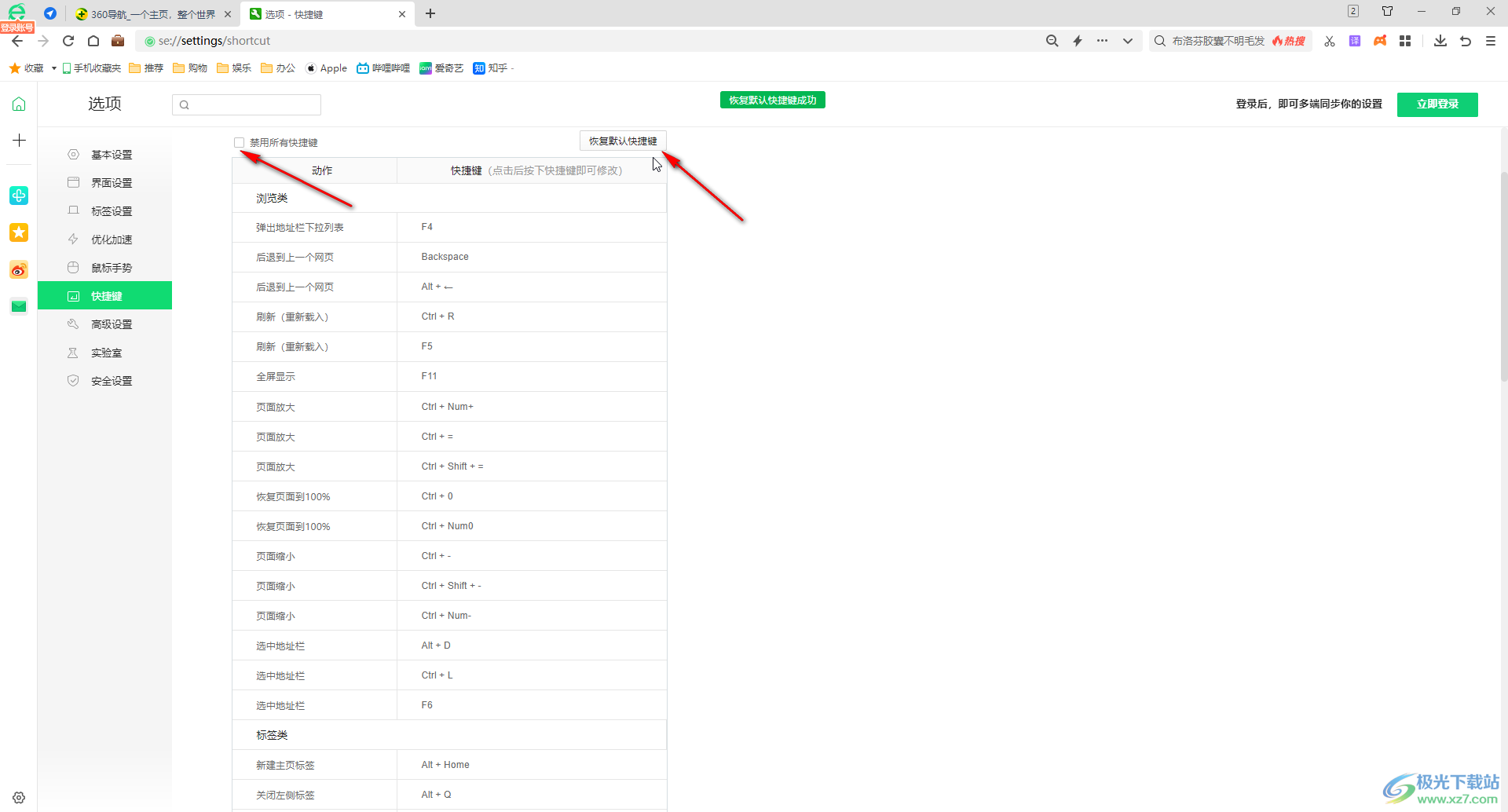Open 鼠标手势 settings section
The image size is (1508, 812).
click(105, 268)
